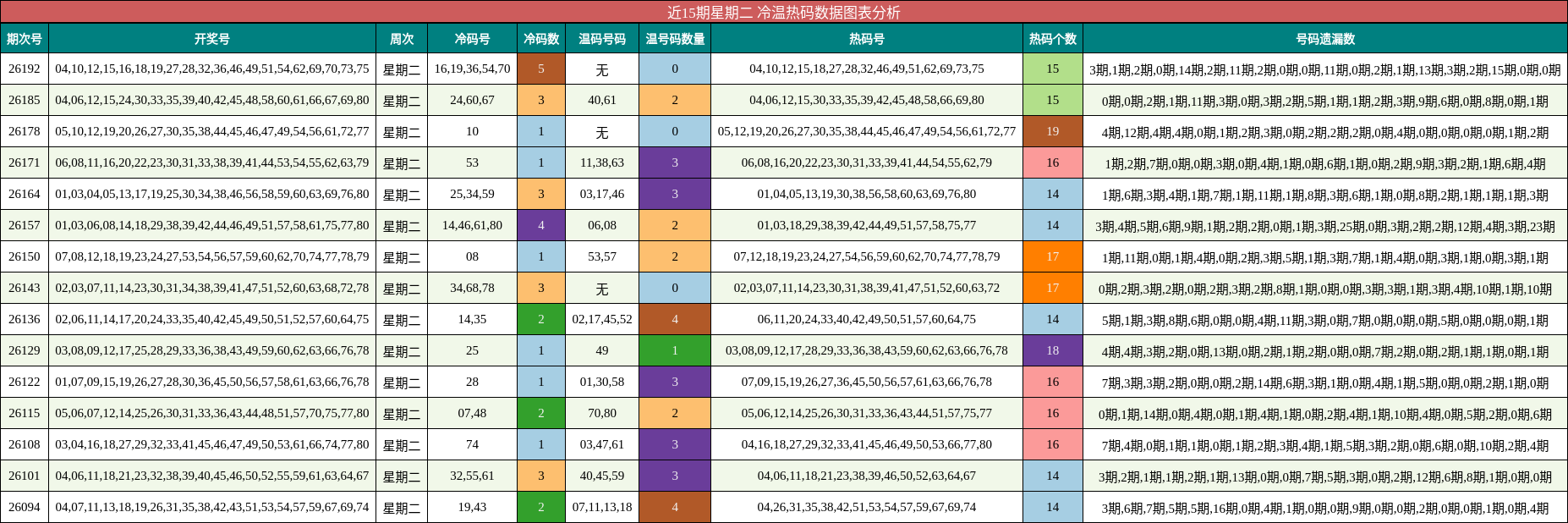Click orange hot count cell 17 in row 26150
The width and height of the screenshot is (1568, 523).
click(1053, 256)
